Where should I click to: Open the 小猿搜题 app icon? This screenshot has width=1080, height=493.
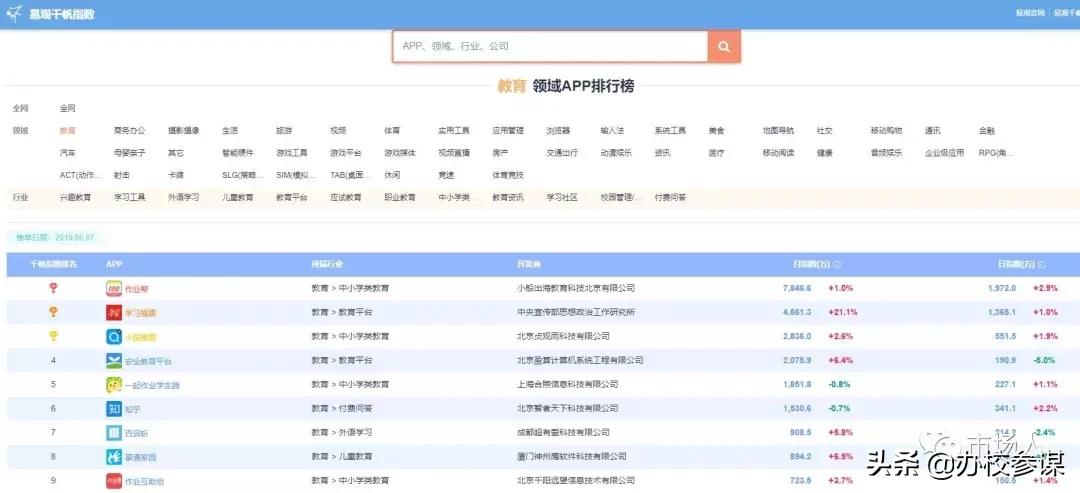coord(114,337)
